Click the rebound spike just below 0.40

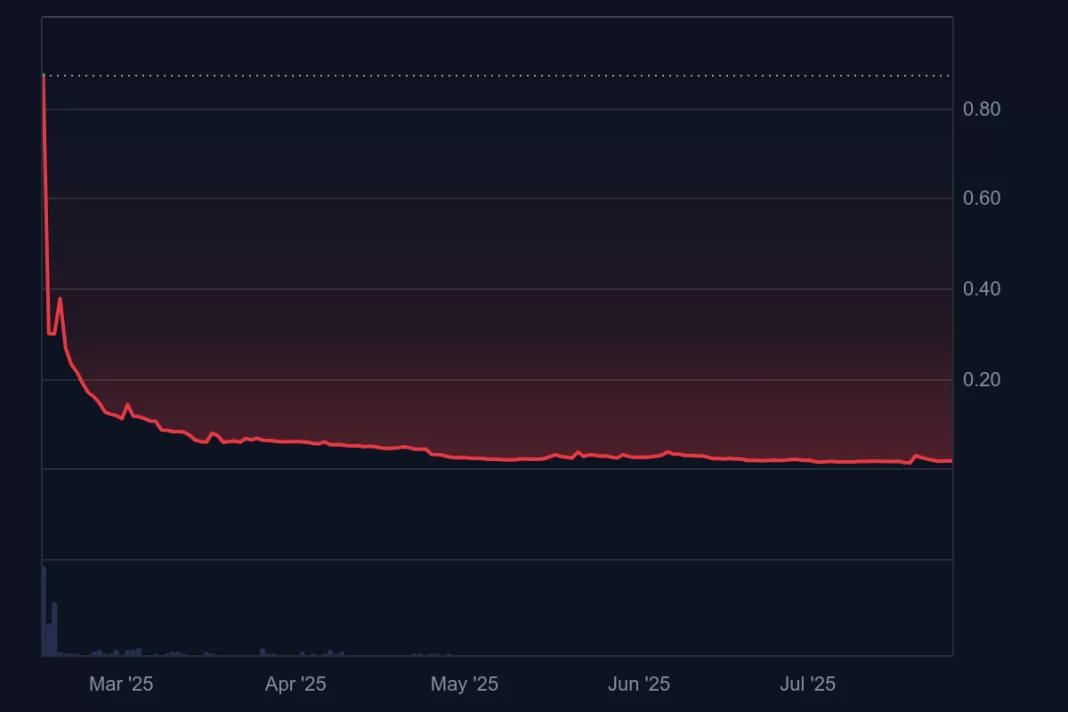[x=60, y=298]
